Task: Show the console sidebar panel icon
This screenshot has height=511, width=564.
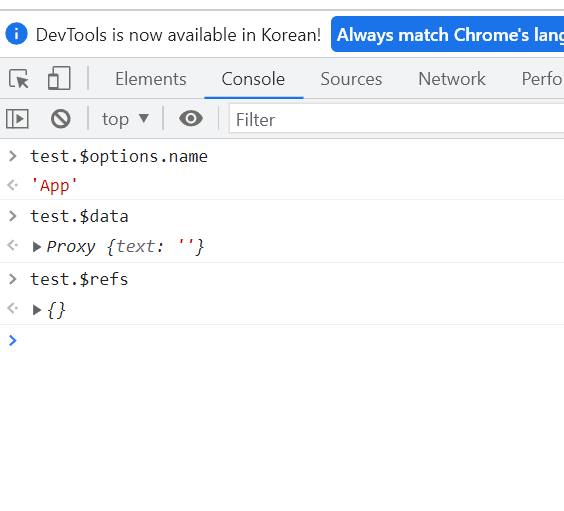Action: click(17, 119)
